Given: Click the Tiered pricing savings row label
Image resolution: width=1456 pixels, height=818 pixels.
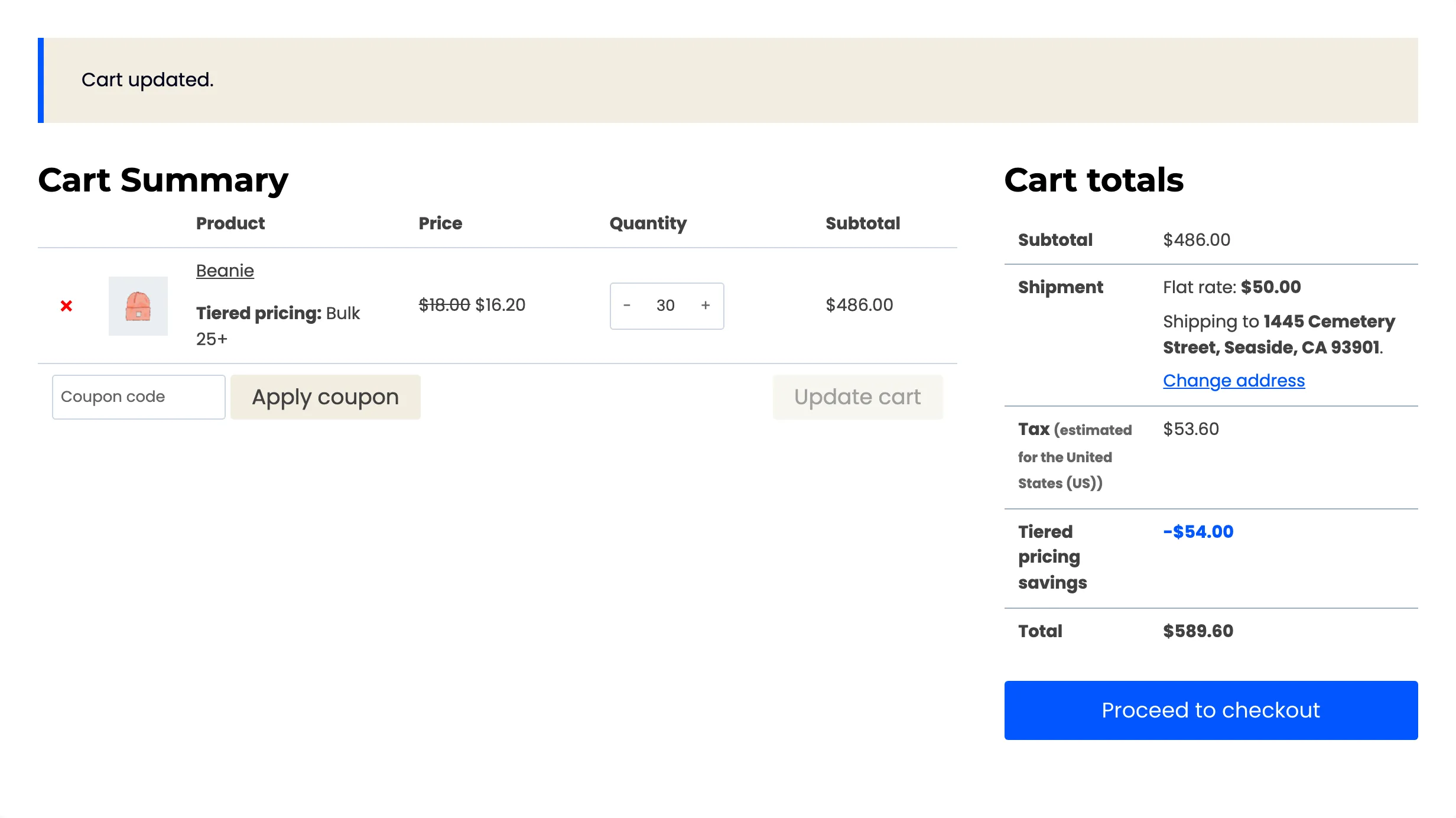Looking at the screenshot, I should (x=1052, y=557).
